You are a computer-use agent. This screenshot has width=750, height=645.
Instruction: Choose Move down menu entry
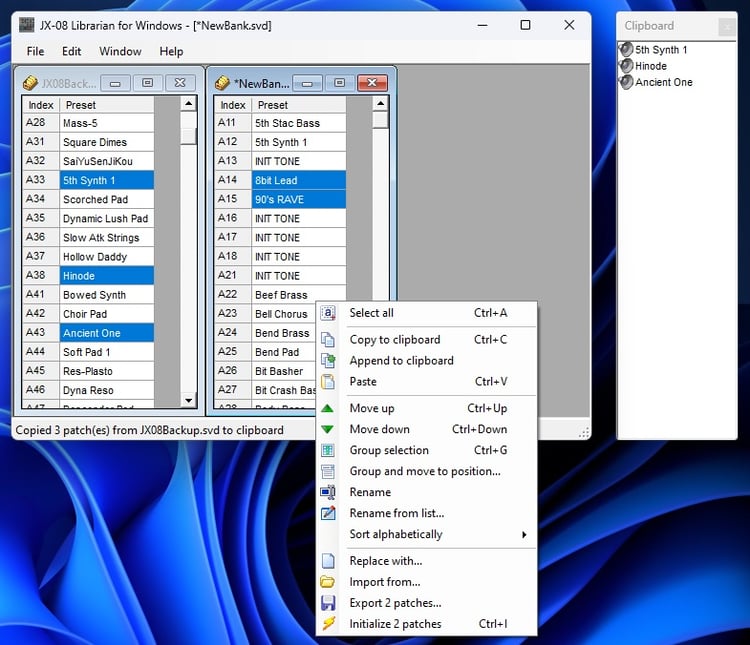[x=427, y=429]
